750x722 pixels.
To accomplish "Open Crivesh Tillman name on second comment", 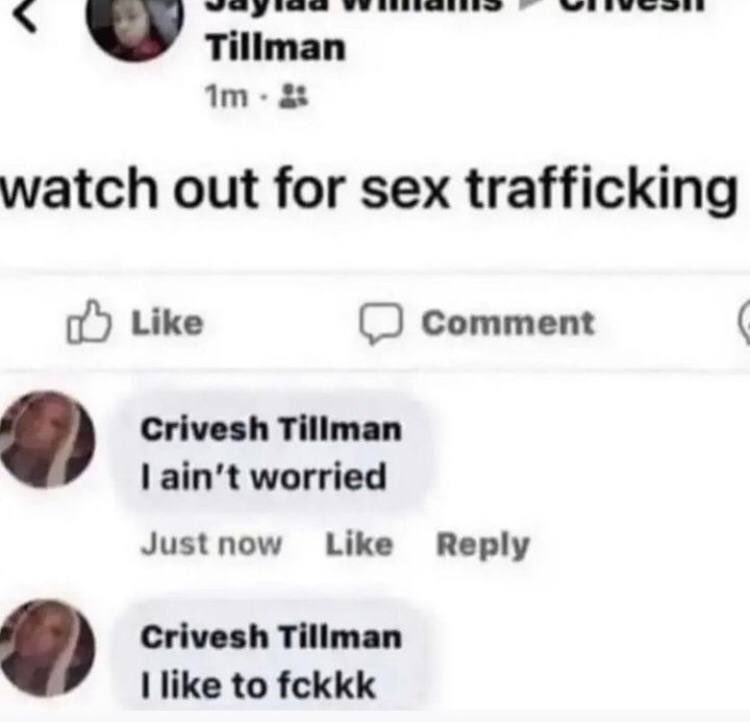I will (271, 637).
